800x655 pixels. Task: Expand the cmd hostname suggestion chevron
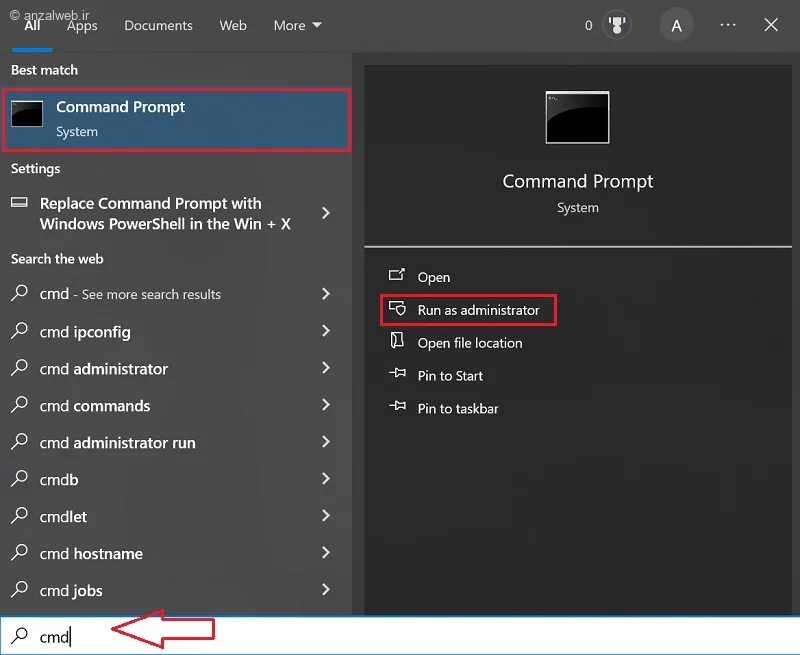(325, 553)
